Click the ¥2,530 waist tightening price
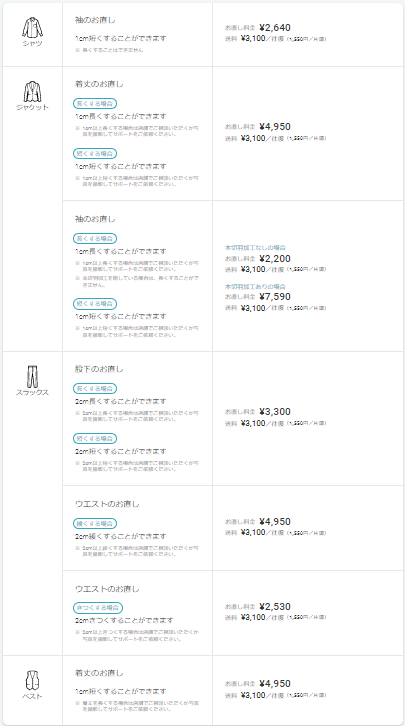Viewport: 405px width, 726px height. (x=275, y=607)
